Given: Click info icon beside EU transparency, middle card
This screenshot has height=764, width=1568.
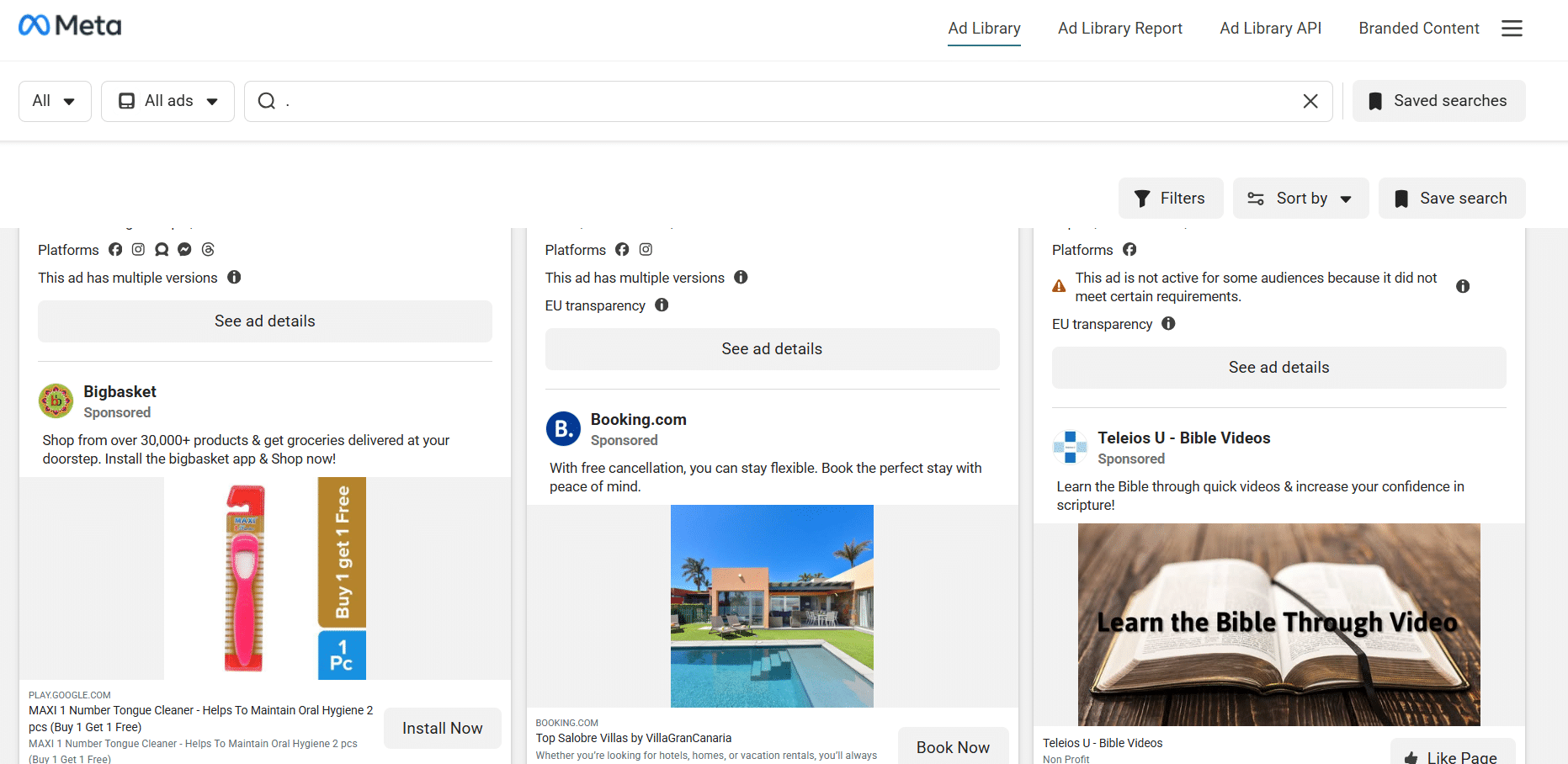Looking at the screenshot, I should [662, 305].
